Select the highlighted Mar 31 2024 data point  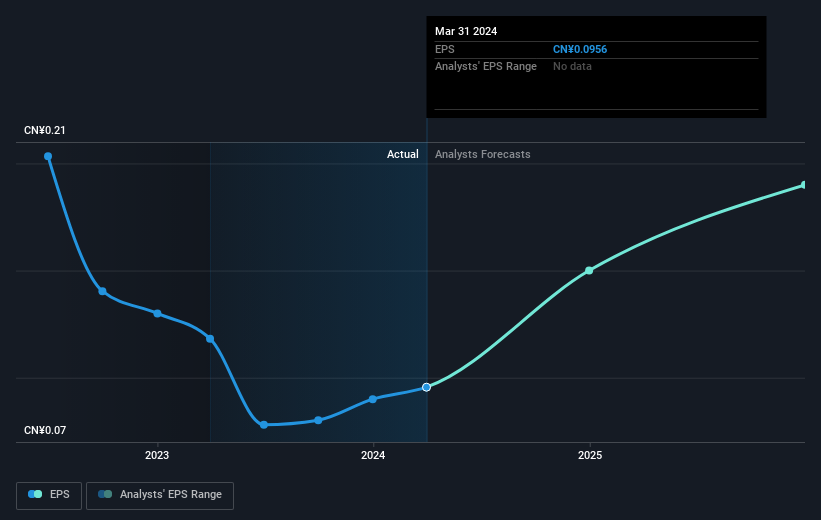pyautogui.click(x=427, y=388)
